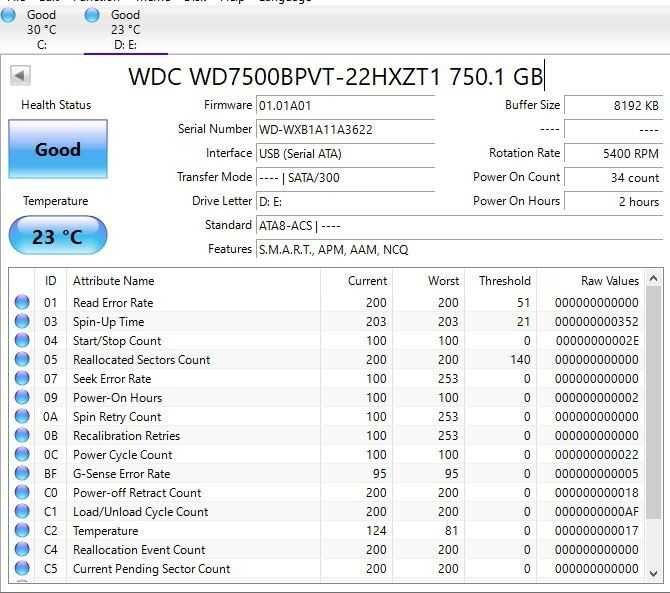This screenshot has height=593, width=670.
Task: Select the Reallocation Event Count attribute name
Action: click(139, 550)
